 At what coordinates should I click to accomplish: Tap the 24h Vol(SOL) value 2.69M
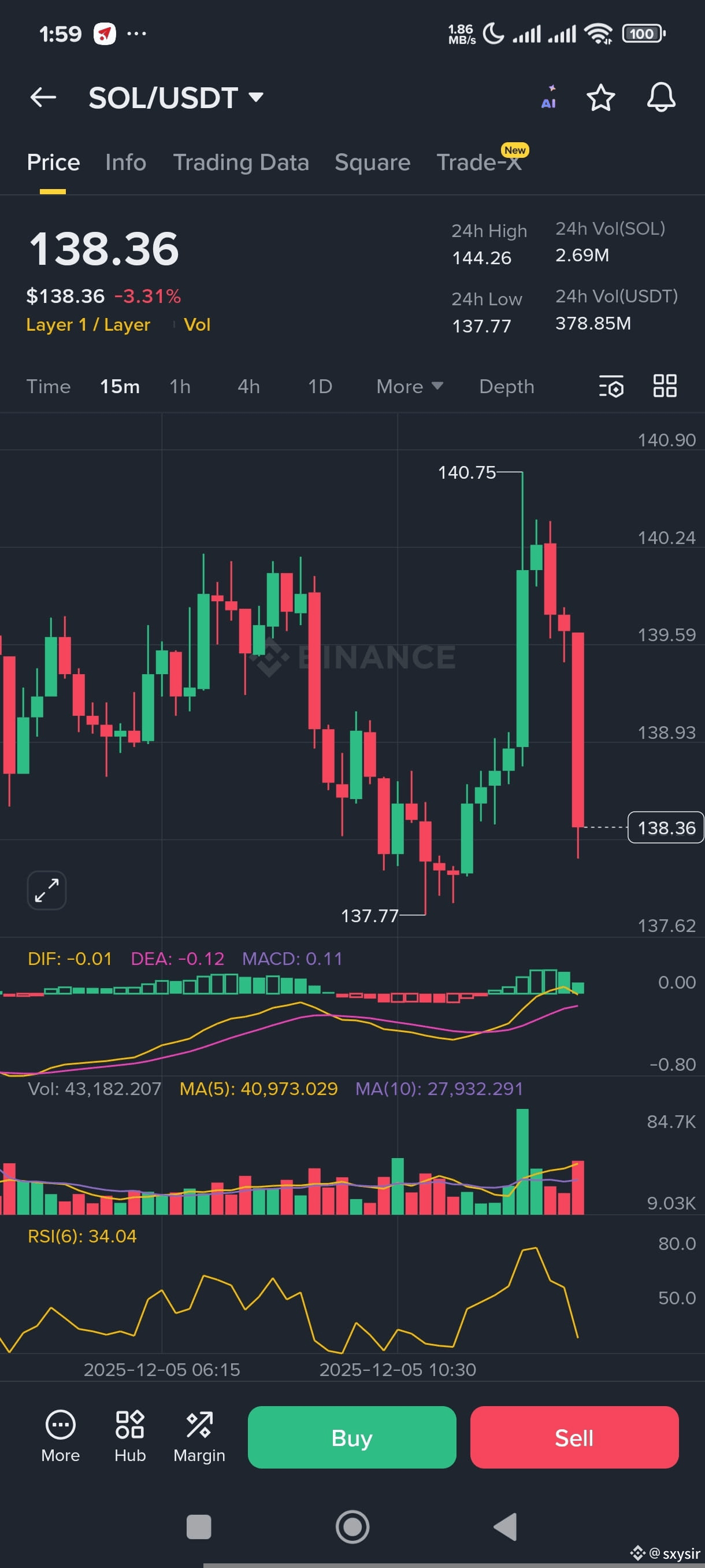click(x=582, y=255)
